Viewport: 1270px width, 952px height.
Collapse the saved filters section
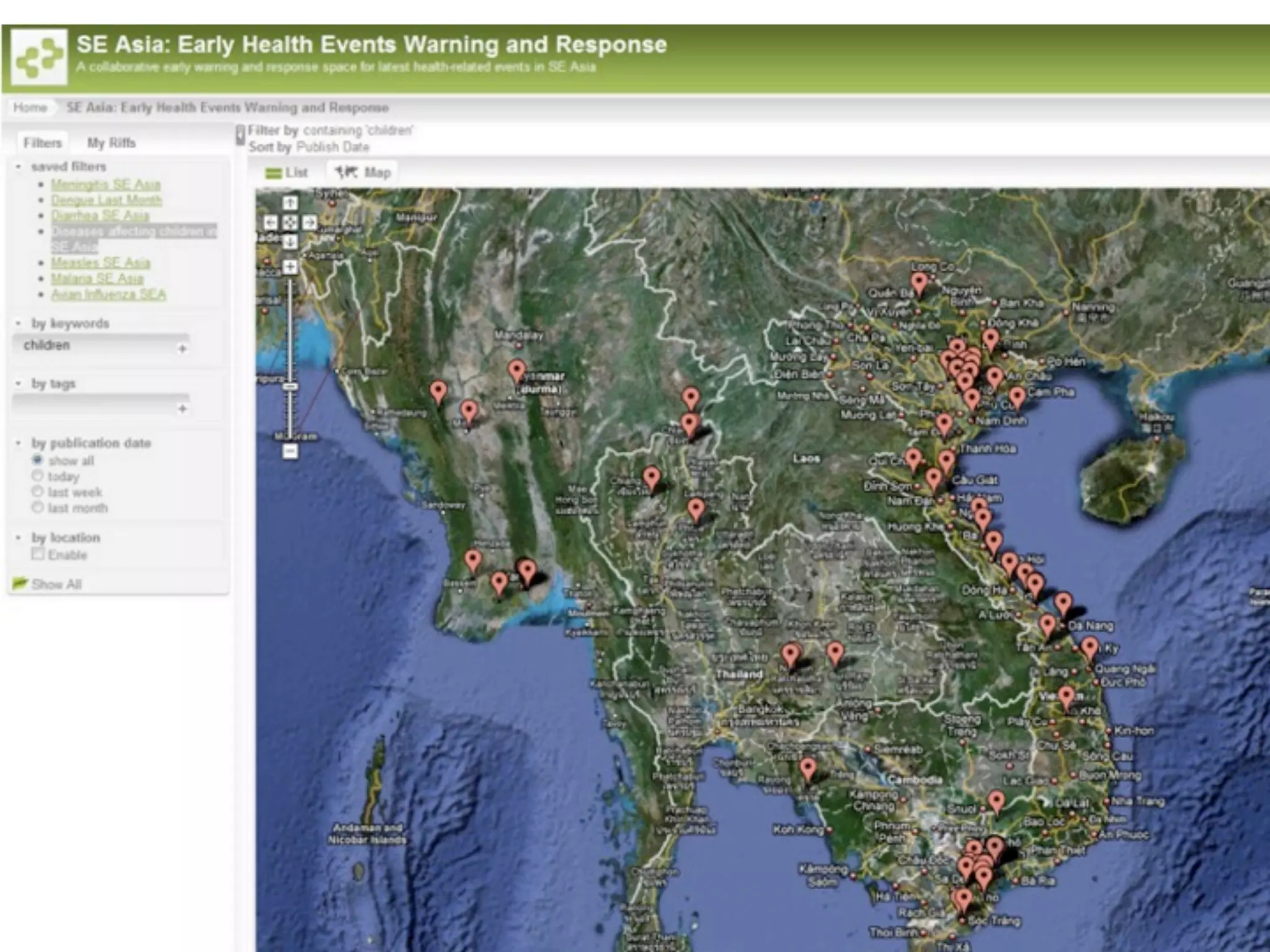(19, 167)
